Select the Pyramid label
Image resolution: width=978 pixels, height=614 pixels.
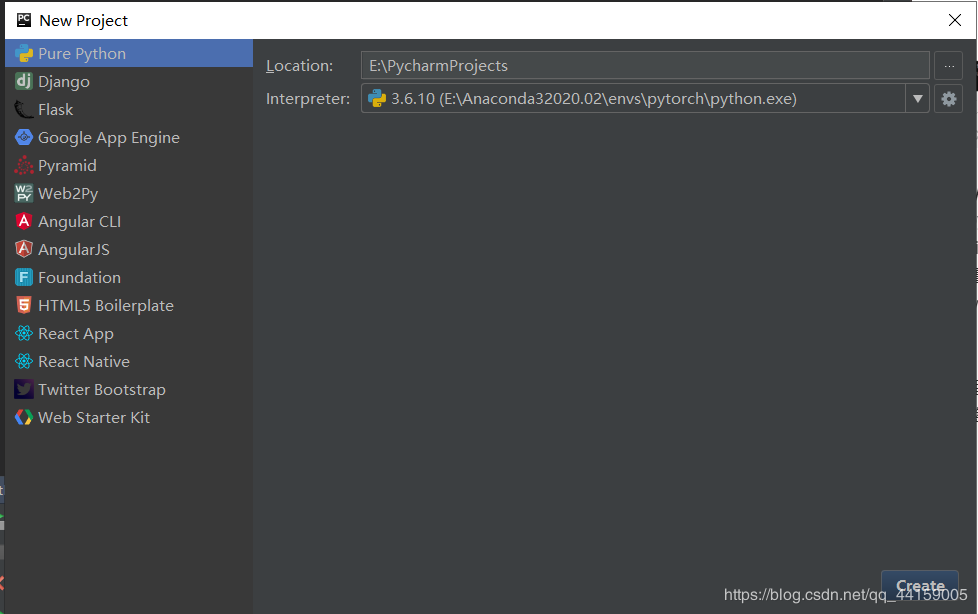coord(67,166)
